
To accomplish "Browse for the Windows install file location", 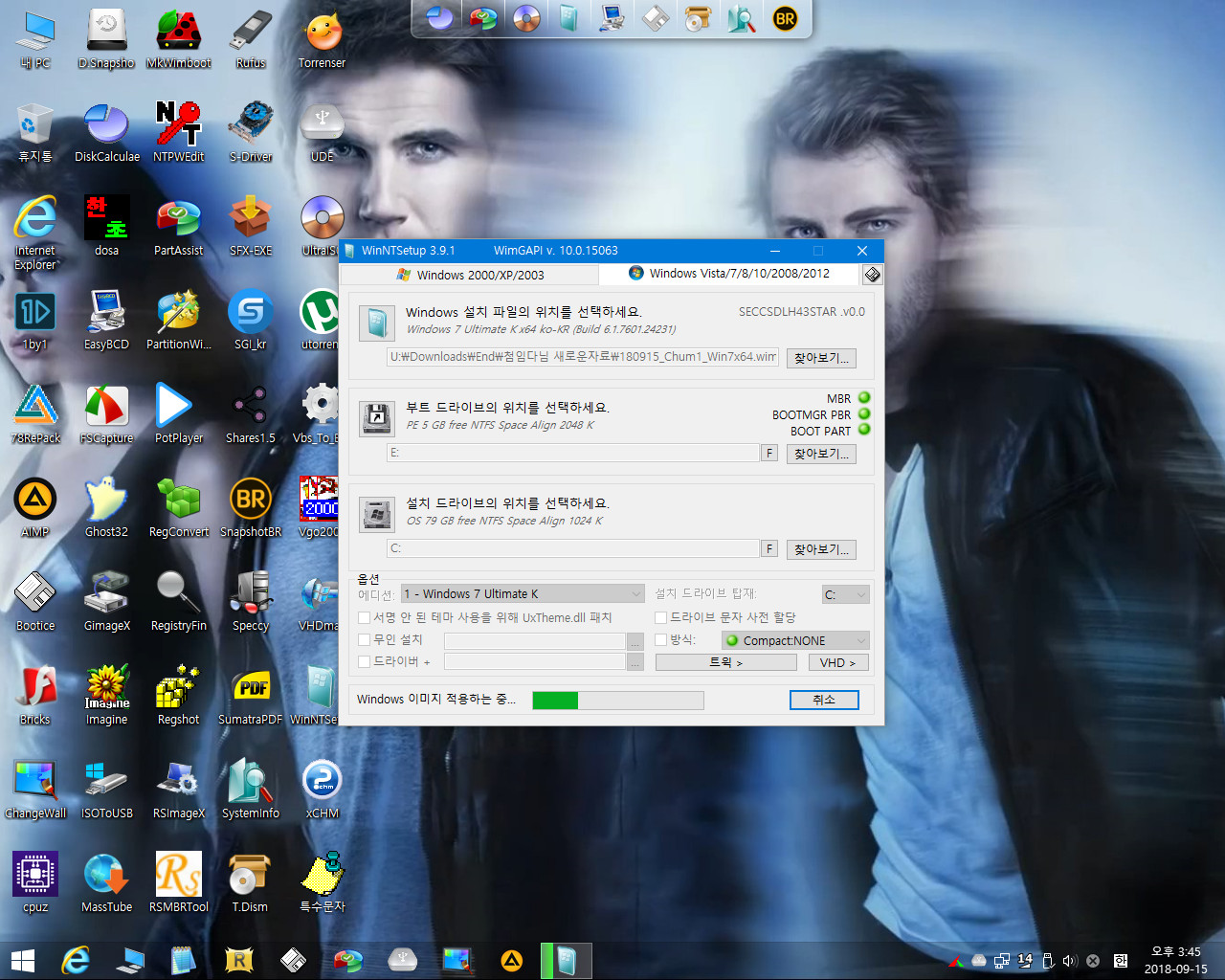I will pos(821,358).
